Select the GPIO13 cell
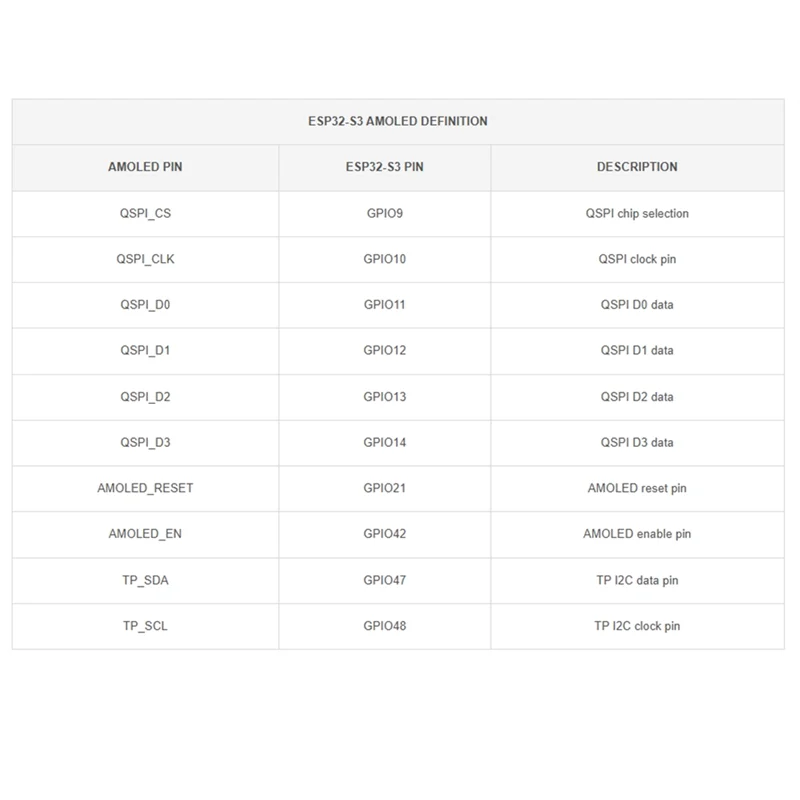This screenshot has height=800, width=800. click(385, 397)
